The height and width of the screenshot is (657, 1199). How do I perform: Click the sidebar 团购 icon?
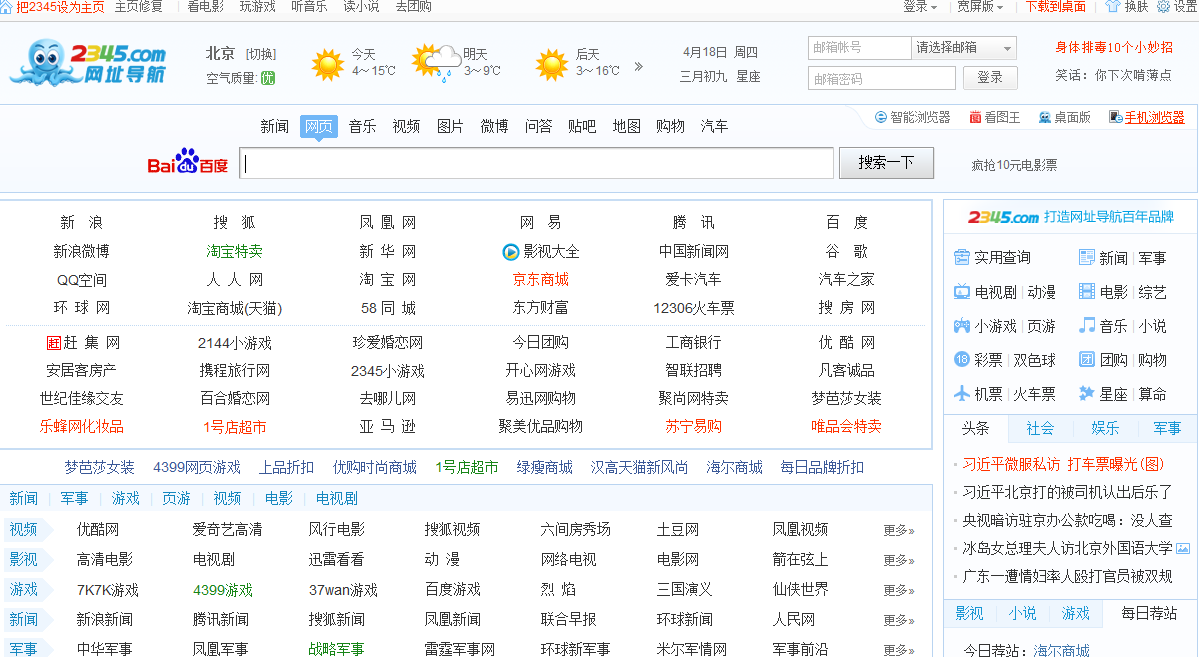click(x=1087, y=359)
